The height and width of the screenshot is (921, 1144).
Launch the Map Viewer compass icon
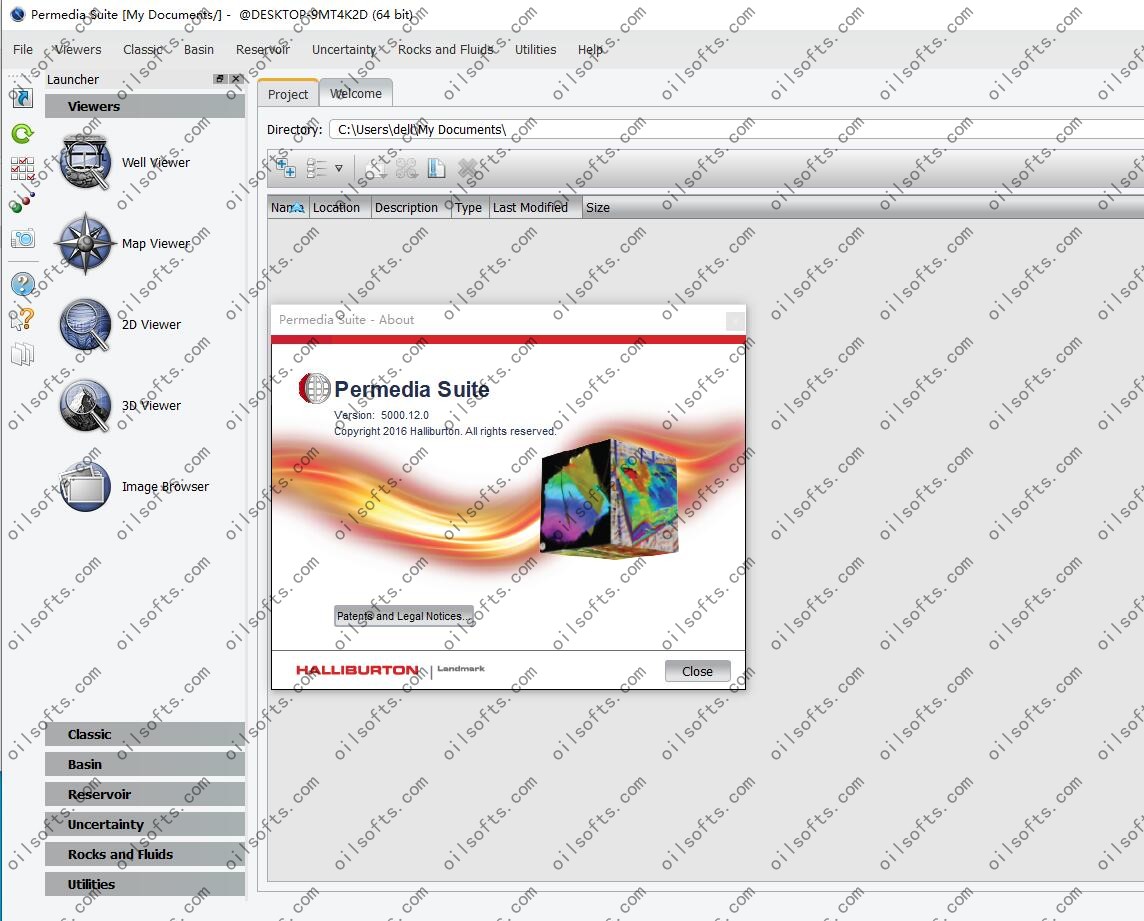(x=85, y=243)
